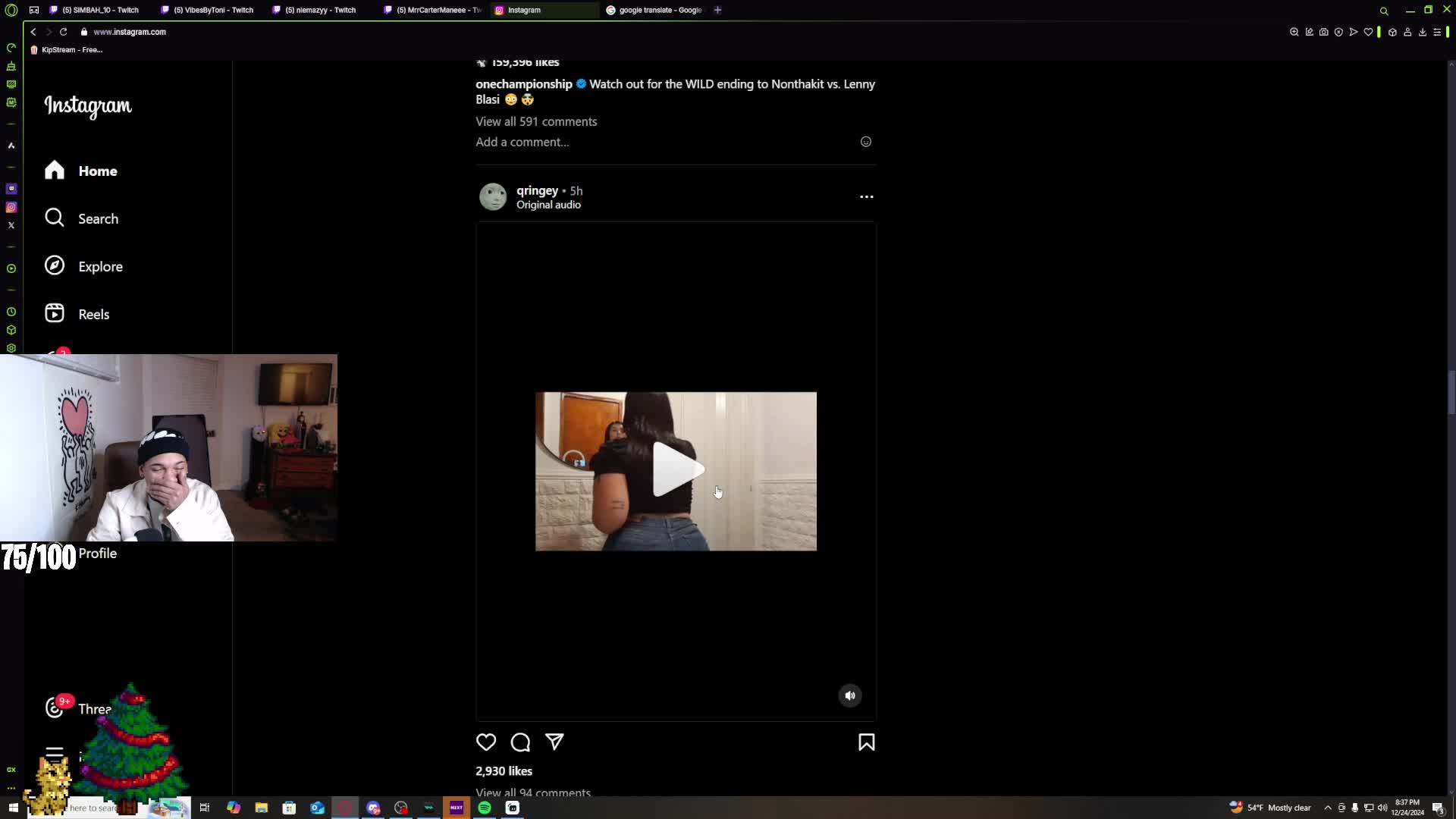Image resolution: width=1456 pixels, height=819 pixels.
Task: Open Threads from the sidebar
Action: [78, 708]
